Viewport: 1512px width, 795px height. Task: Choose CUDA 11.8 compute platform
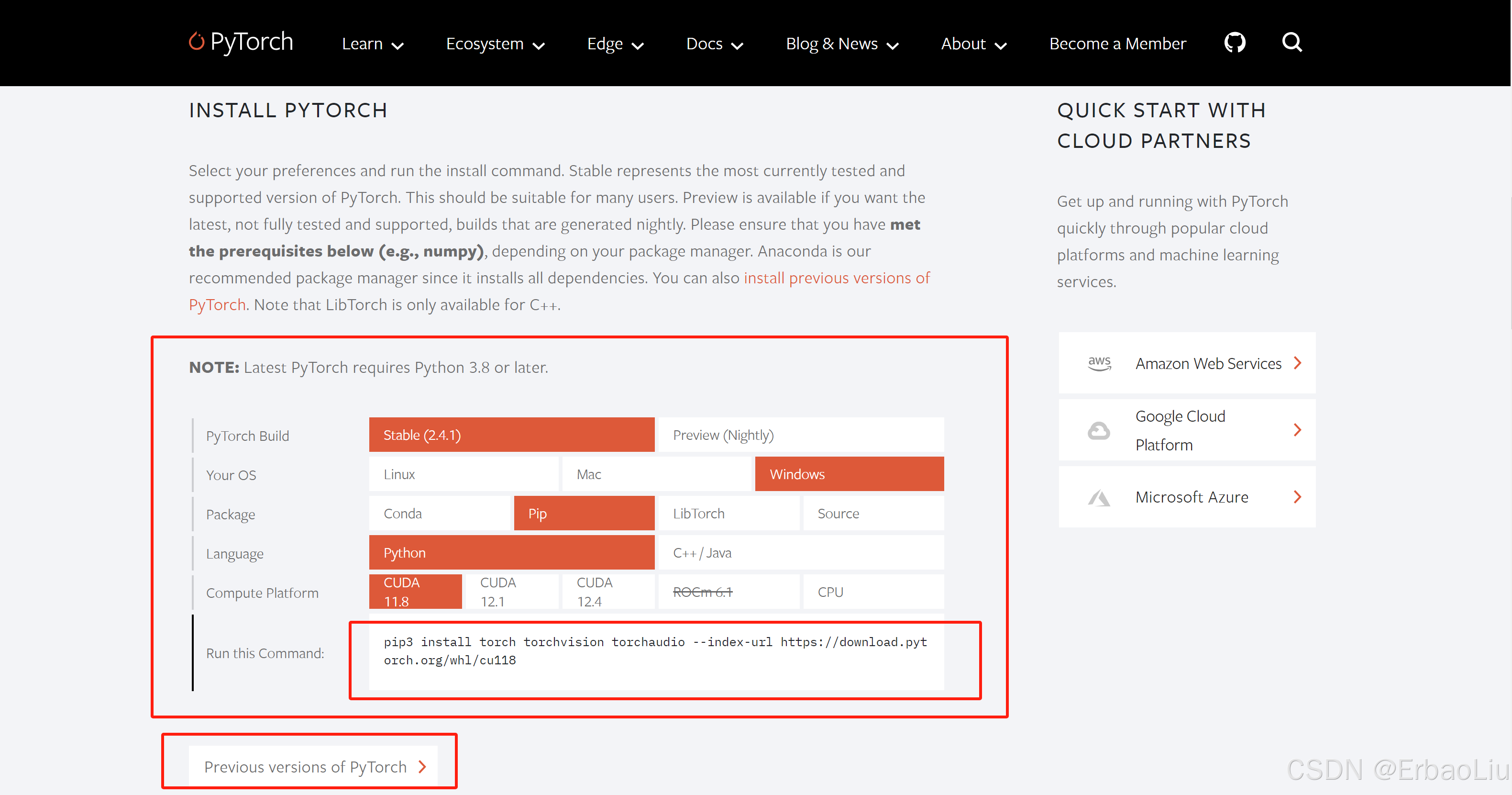pos(416,592)
